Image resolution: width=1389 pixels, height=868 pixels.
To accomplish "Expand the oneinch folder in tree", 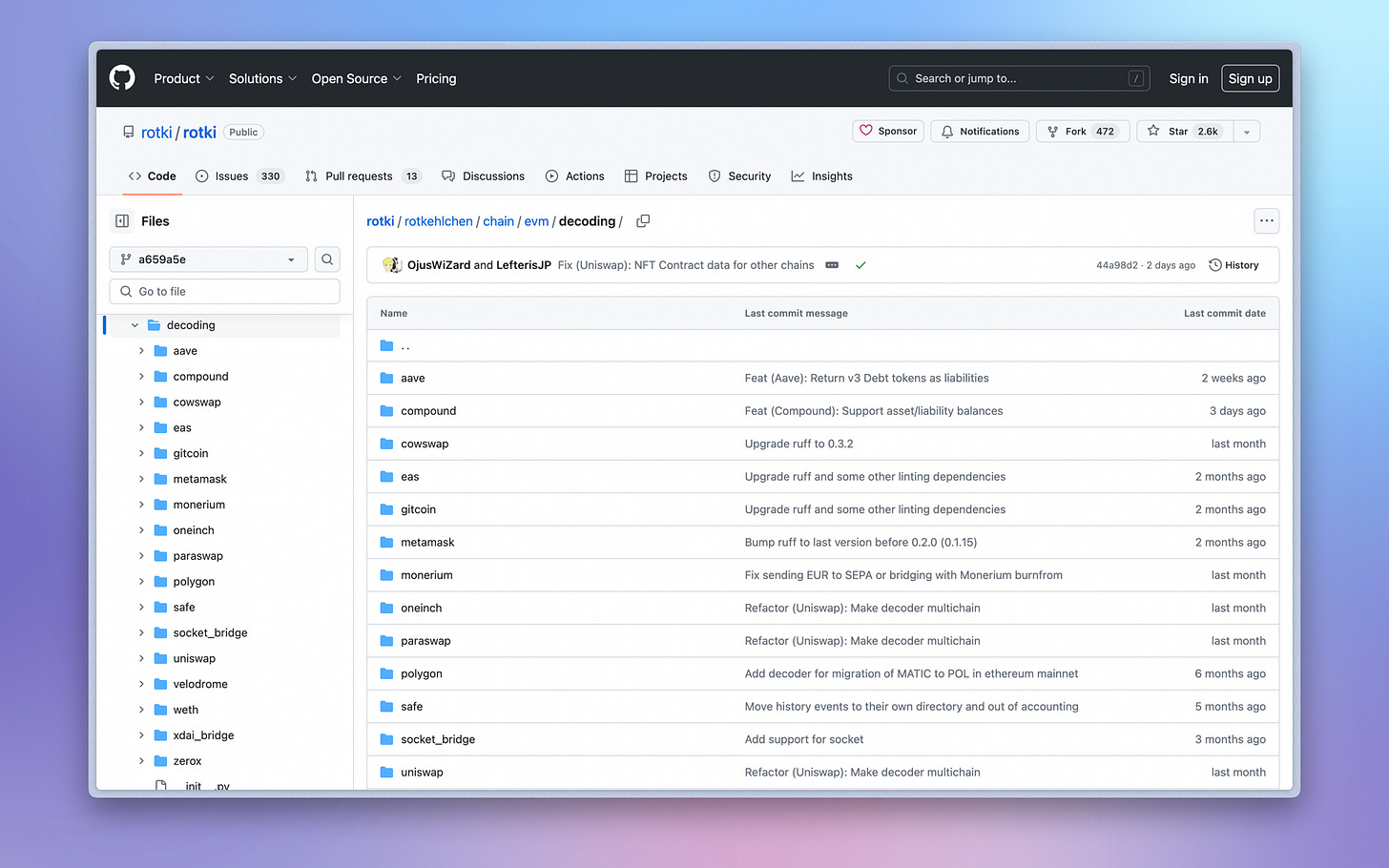I will [141, 530].
